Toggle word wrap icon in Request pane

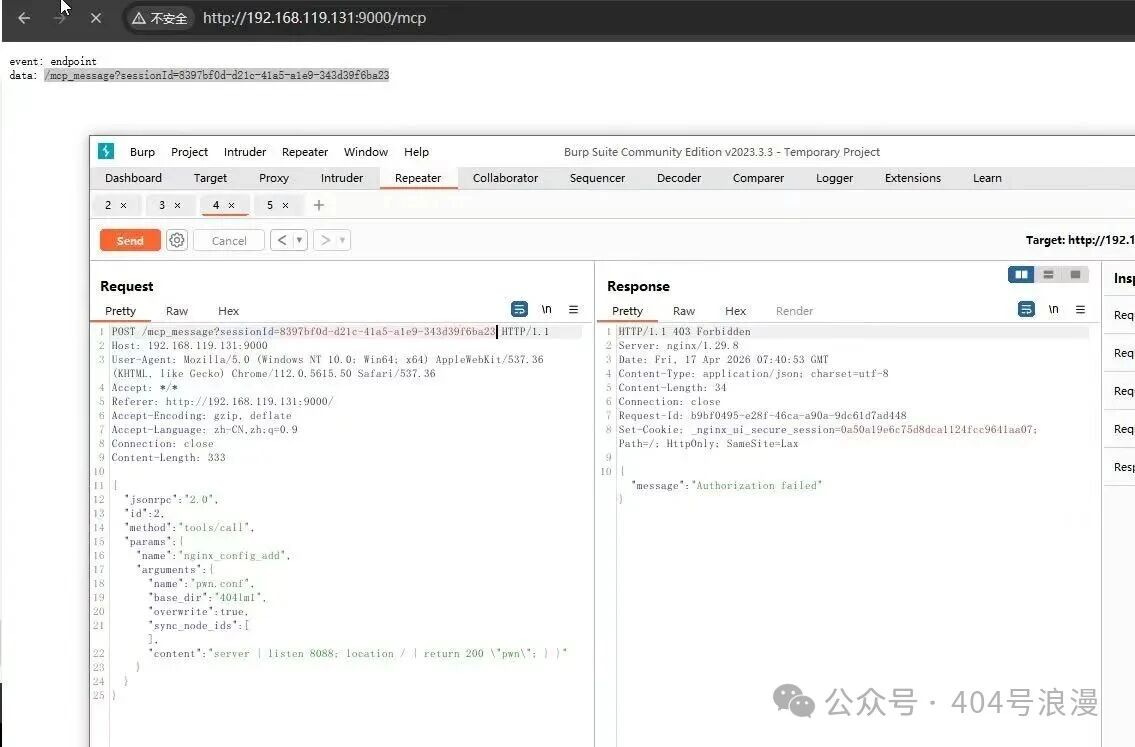519,310
